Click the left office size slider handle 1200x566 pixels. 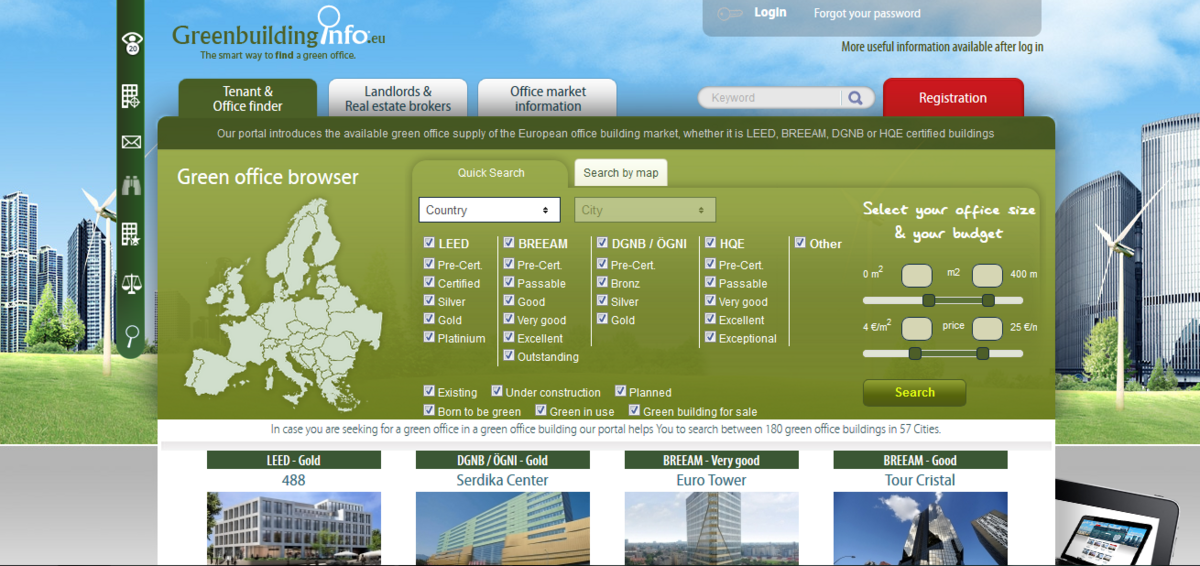point(928,300)
